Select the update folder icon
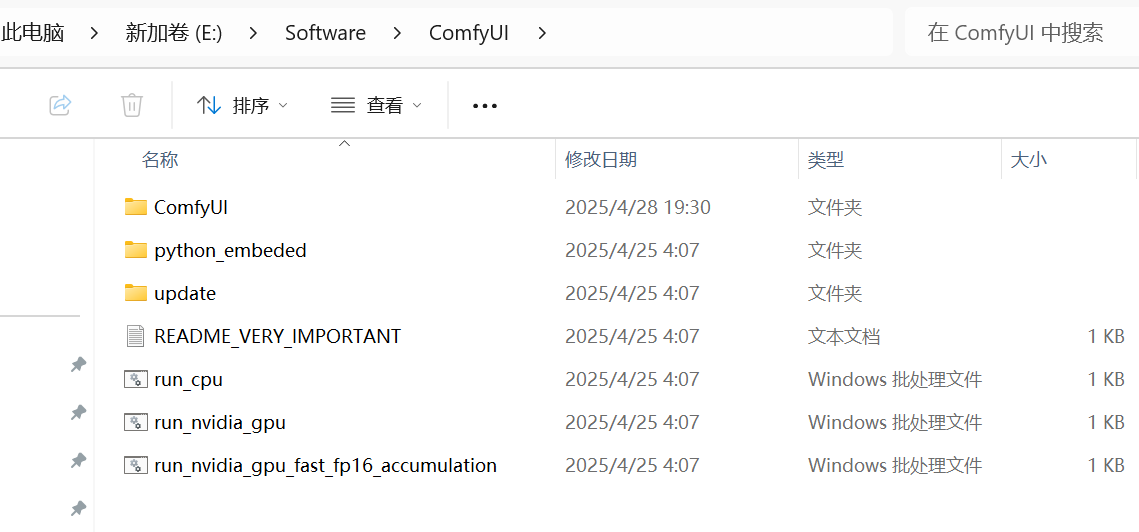The image size is (1139, 532). click(x=136, y=293)
